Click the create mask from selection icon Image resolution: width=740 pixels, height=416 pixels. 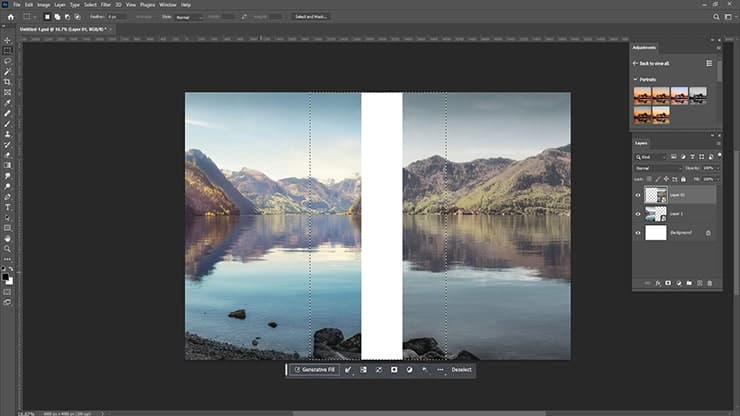pyautogui.click(x=394, y=370)
